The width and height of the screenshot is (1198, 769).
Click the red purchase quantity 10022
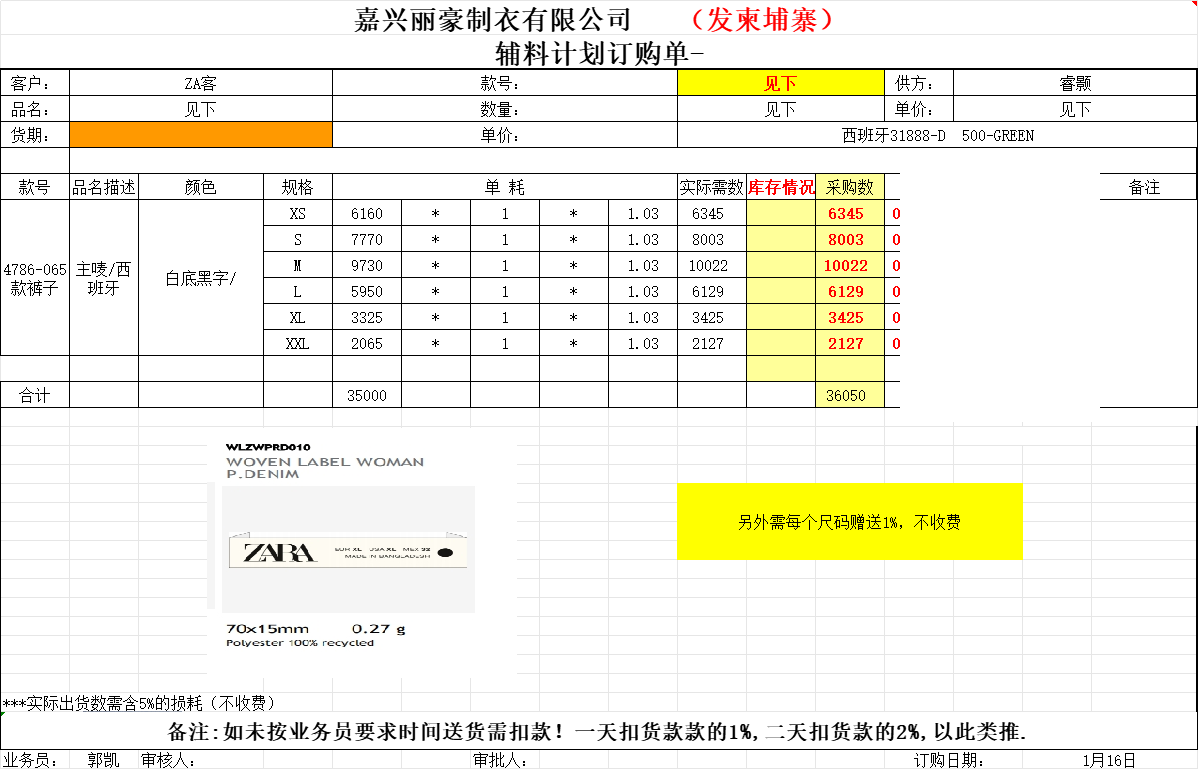(x=846, y=266)
